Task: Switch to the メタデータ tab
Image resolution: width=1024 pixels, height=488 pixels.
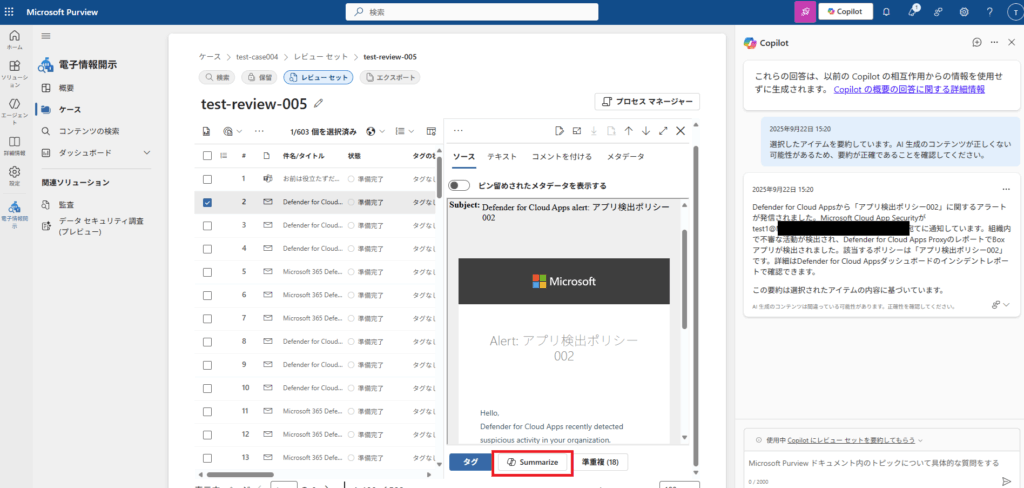Action: (625, 157)
